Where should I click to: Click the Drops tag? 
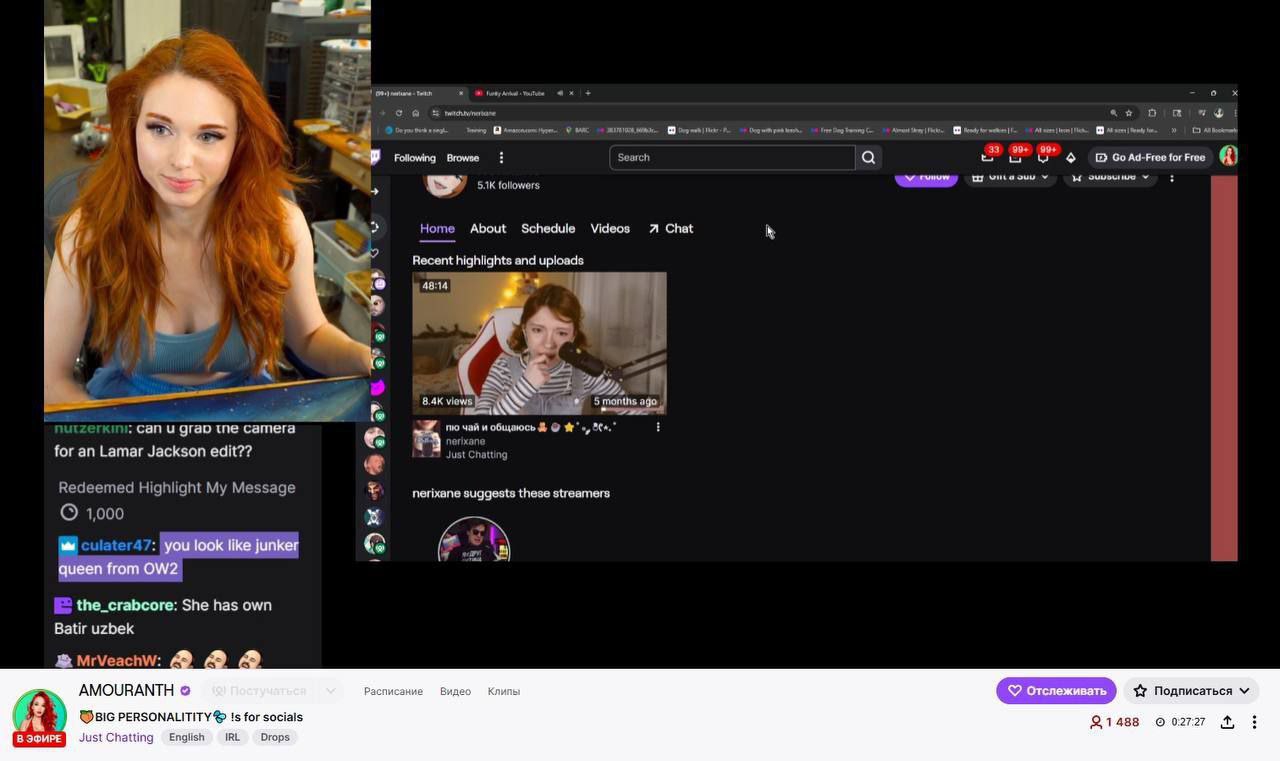click(x=275, y=737)
